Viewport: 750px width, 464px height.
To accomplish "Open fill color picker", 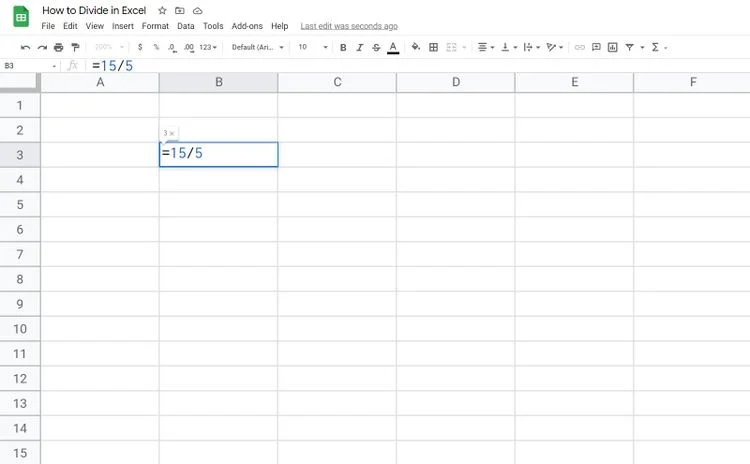I will click(x=416, y=47).
